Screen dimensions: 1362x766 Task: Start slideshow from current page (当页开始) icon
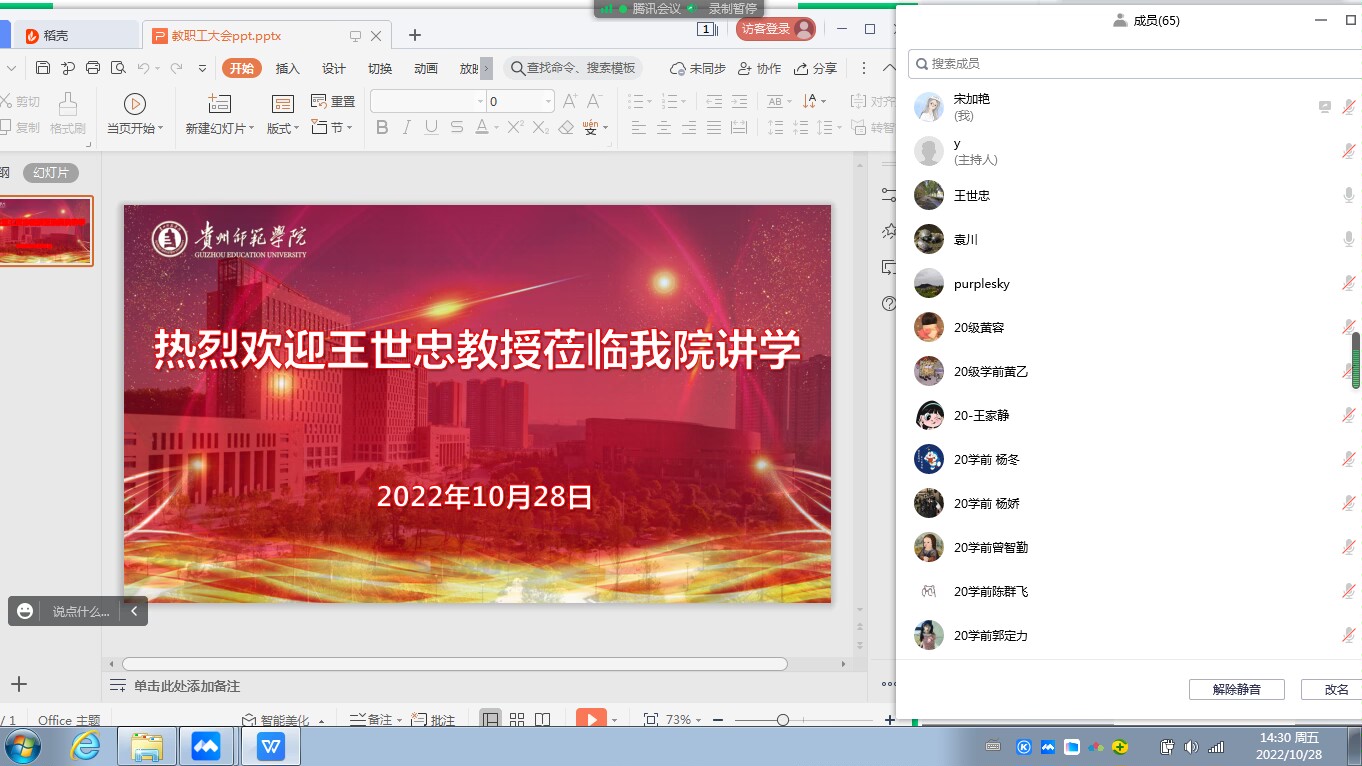134,104
